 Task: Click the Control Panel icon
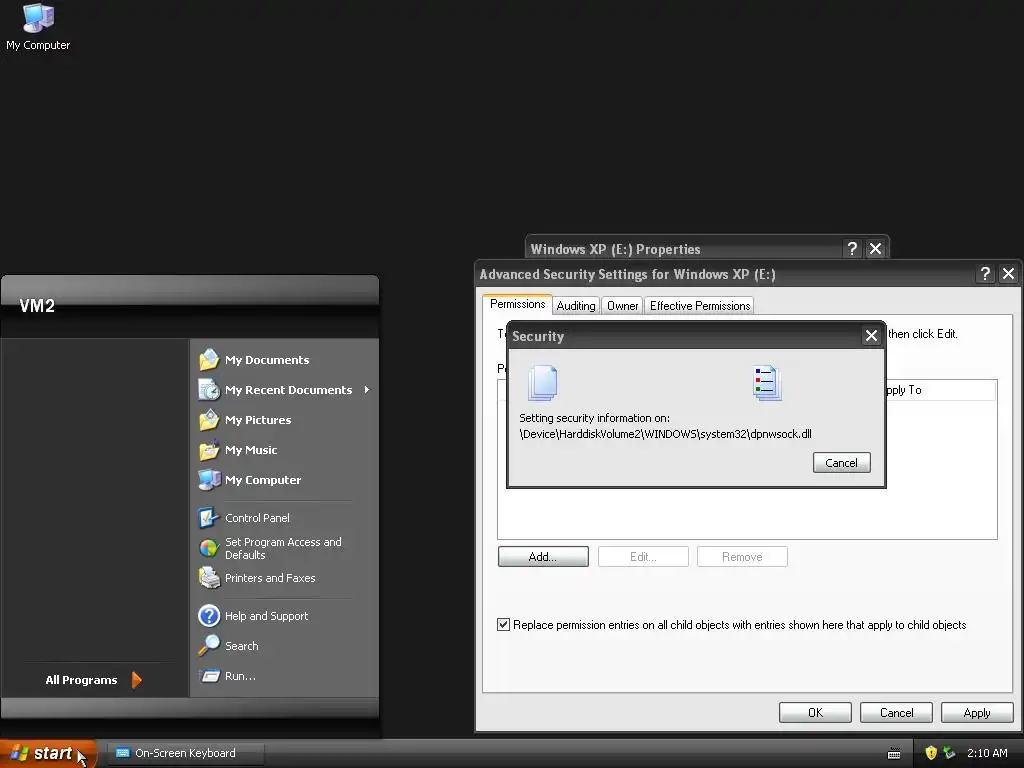click(209, 517)
